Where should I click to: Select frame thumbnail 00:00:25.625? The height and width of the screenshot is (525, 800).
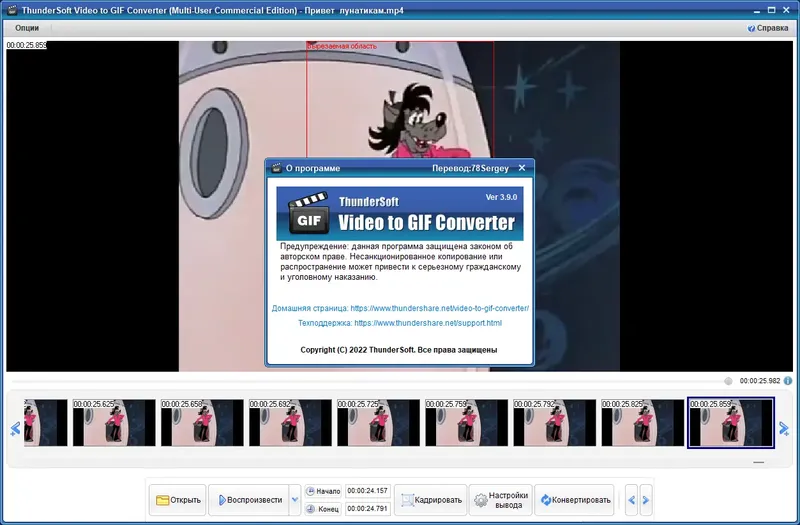114,422
